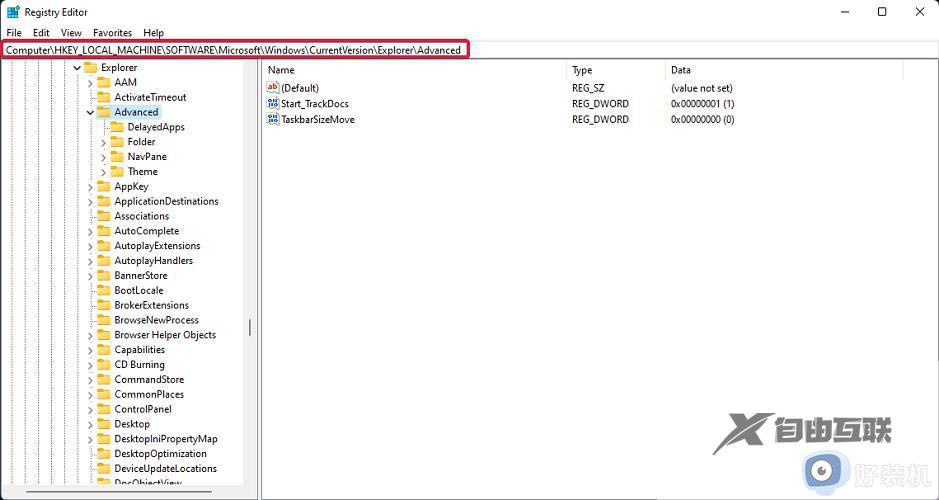Select the AppKey folder icon
This screenshot has height=500, width=939.
coord(104,186)
